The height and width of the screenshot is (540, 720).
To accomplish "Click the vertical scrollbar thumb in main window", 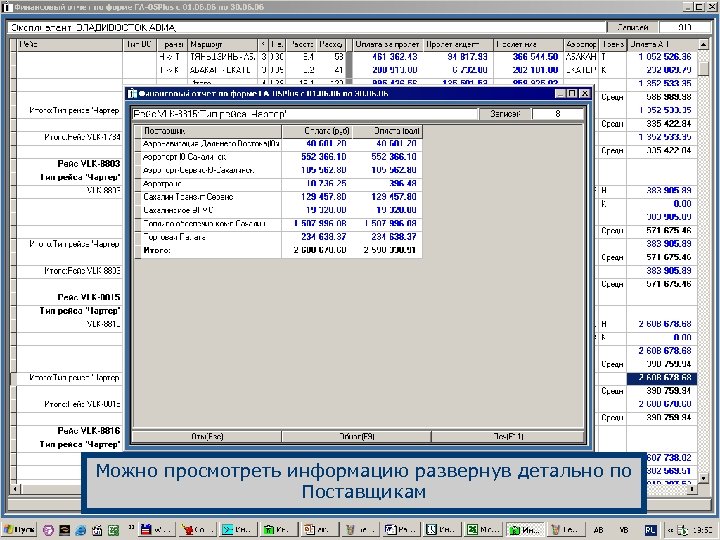I will point(703,68).
